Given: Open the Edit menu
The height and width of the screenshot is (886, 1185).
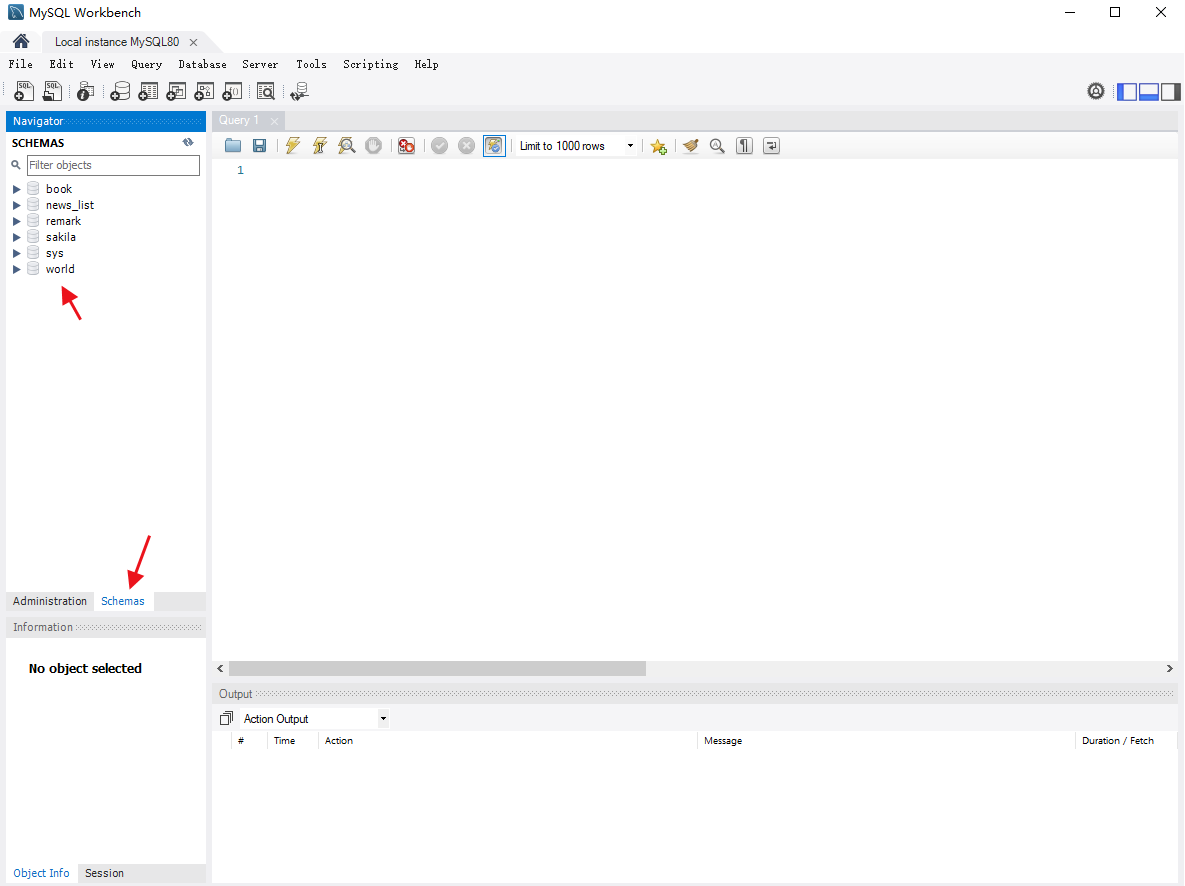Looking at the screenshot, I should click(x=61, y=64).
